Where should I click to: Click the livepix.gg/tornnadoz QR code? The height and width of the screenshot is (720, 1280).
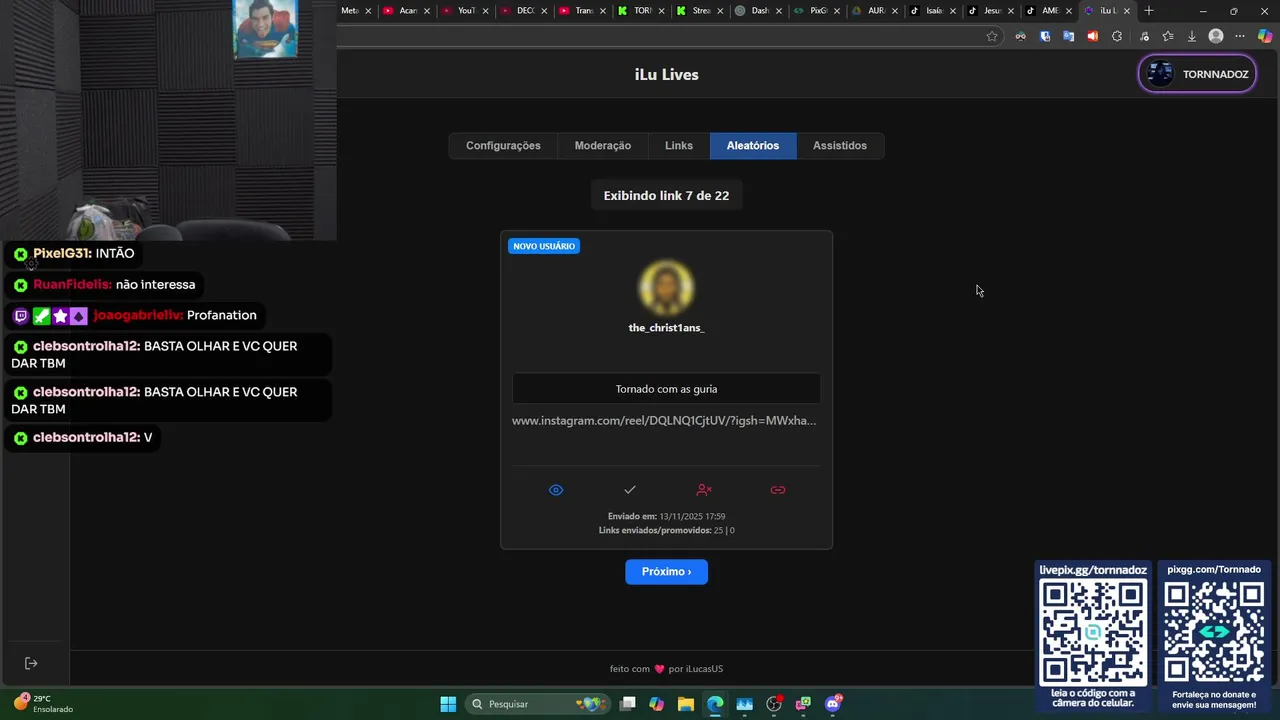[1093, 633]
